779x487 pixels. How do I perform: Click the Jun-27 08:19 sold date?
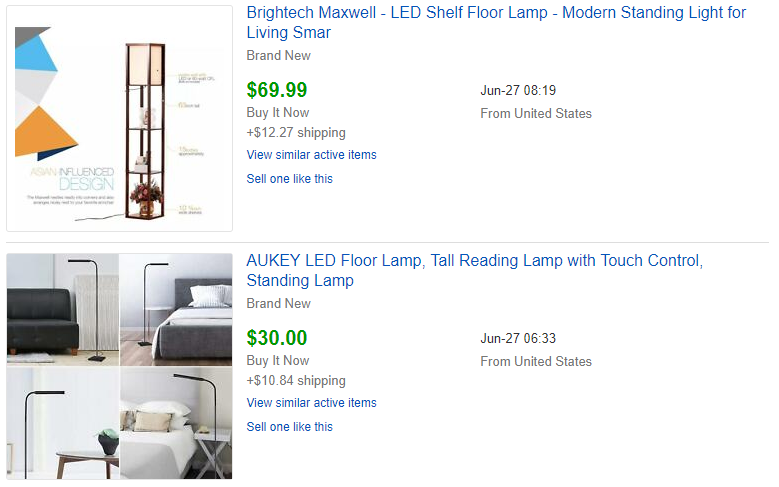[518, 91]
